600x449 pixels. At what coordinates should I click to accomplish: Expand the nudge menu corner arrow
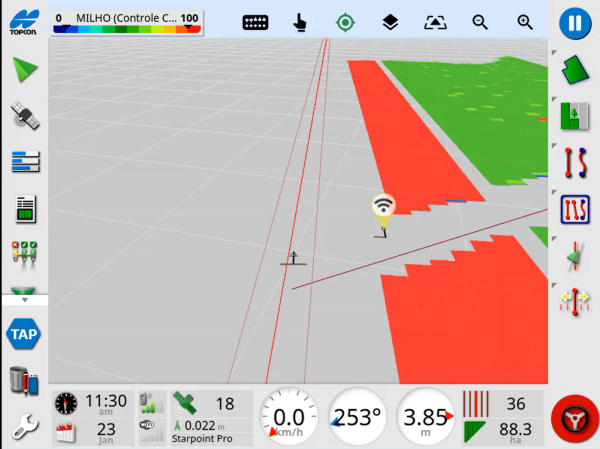(x=554, y=286)
